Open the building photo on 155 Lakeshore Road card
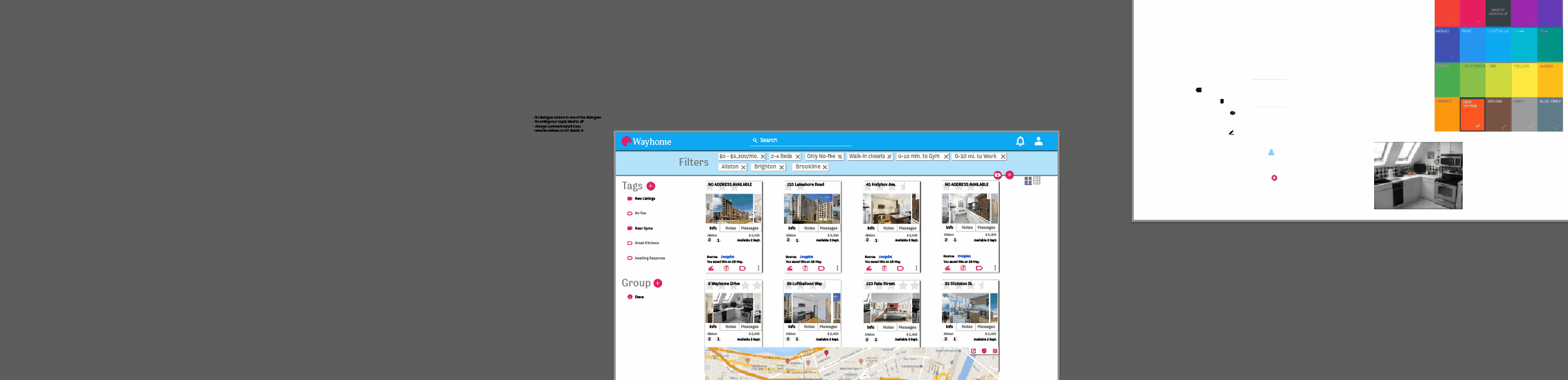Screen dimensions: 1568x380 click(x=812, y=209)
